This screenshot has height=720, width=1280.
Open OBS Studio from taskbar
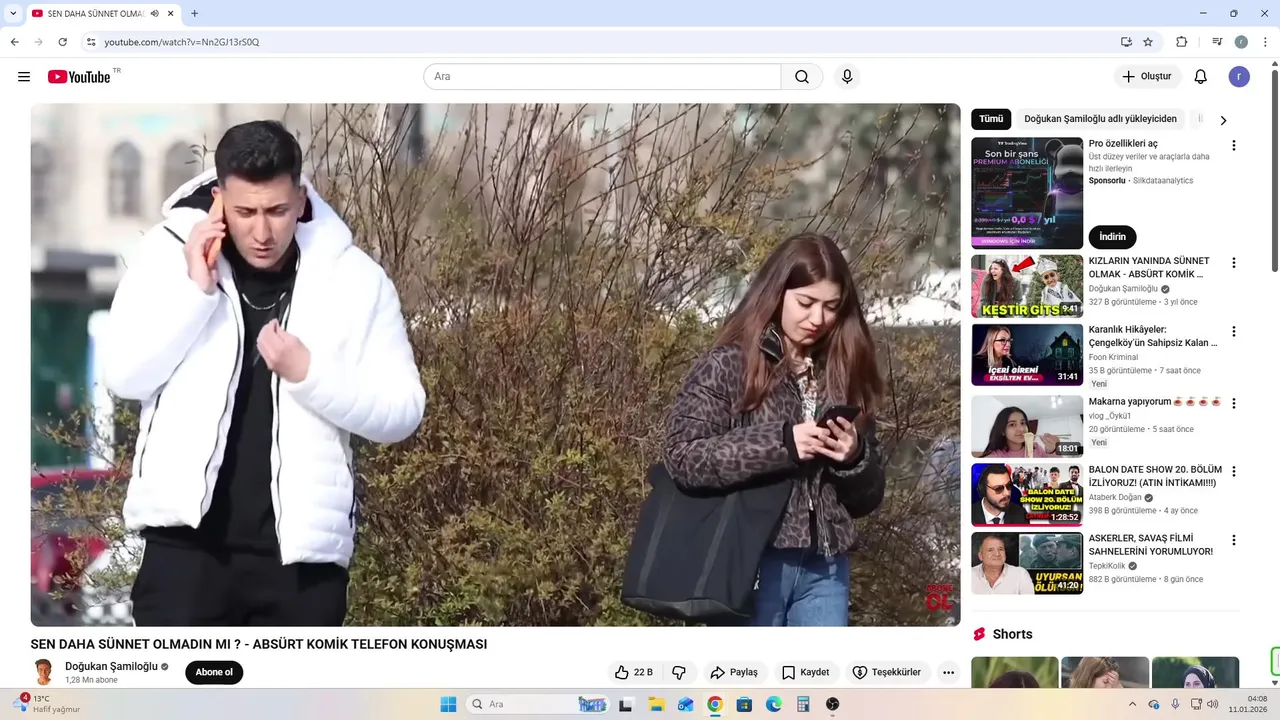click(x=832, y=704)
